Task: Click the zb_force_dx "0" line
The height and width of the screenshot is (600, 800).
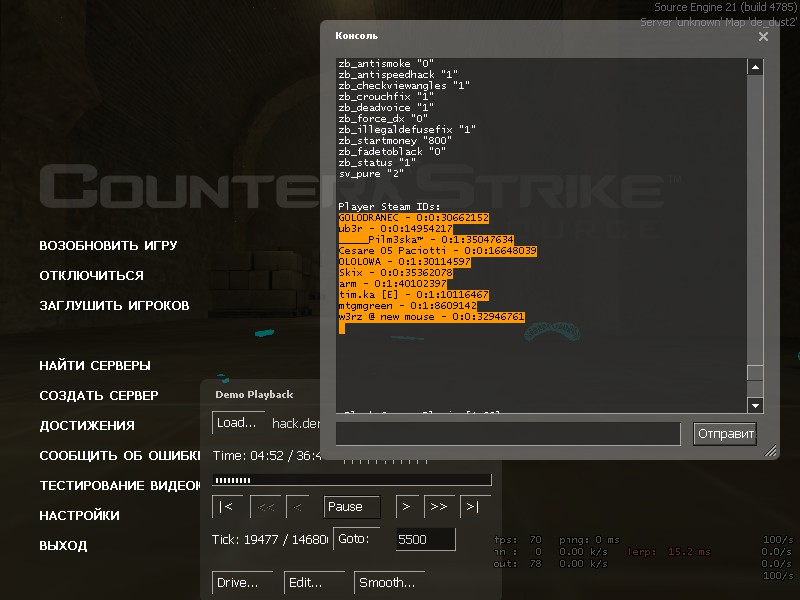Action: point(383,118)
